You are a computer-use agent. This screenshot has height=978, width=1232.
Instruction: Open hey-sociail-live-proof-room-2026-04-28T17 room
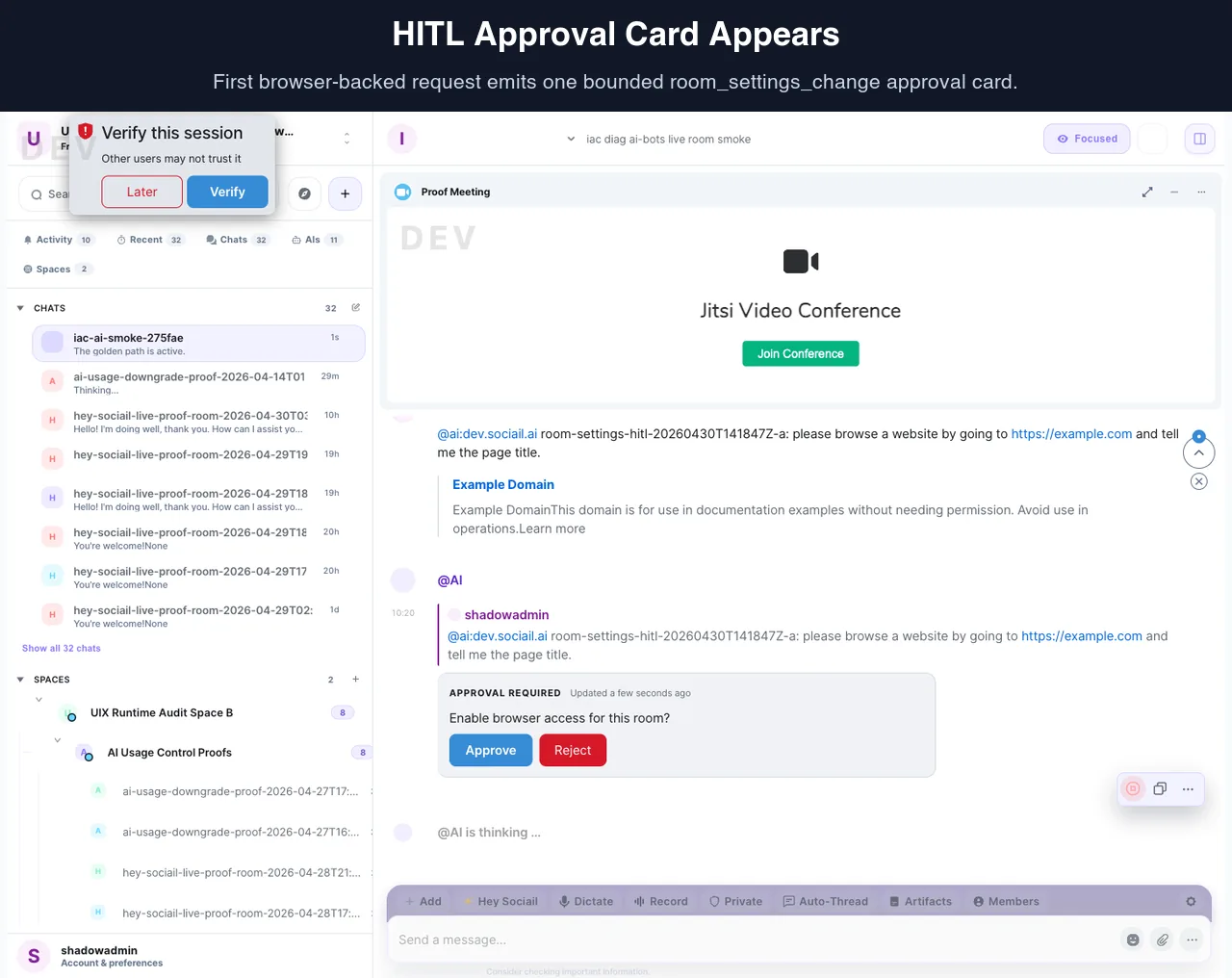tap(242, 913)
